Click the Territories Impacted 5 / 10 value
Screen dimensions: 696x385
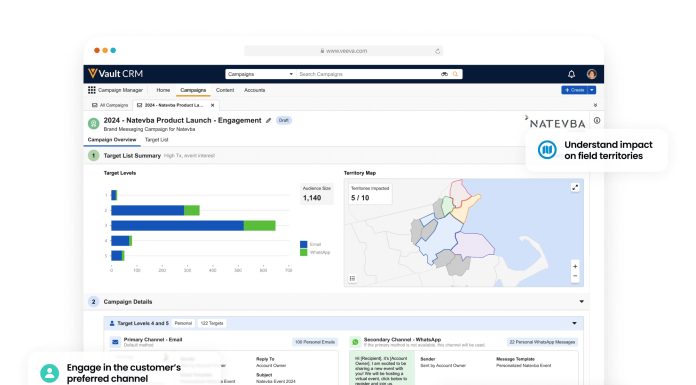click(360, 198)
